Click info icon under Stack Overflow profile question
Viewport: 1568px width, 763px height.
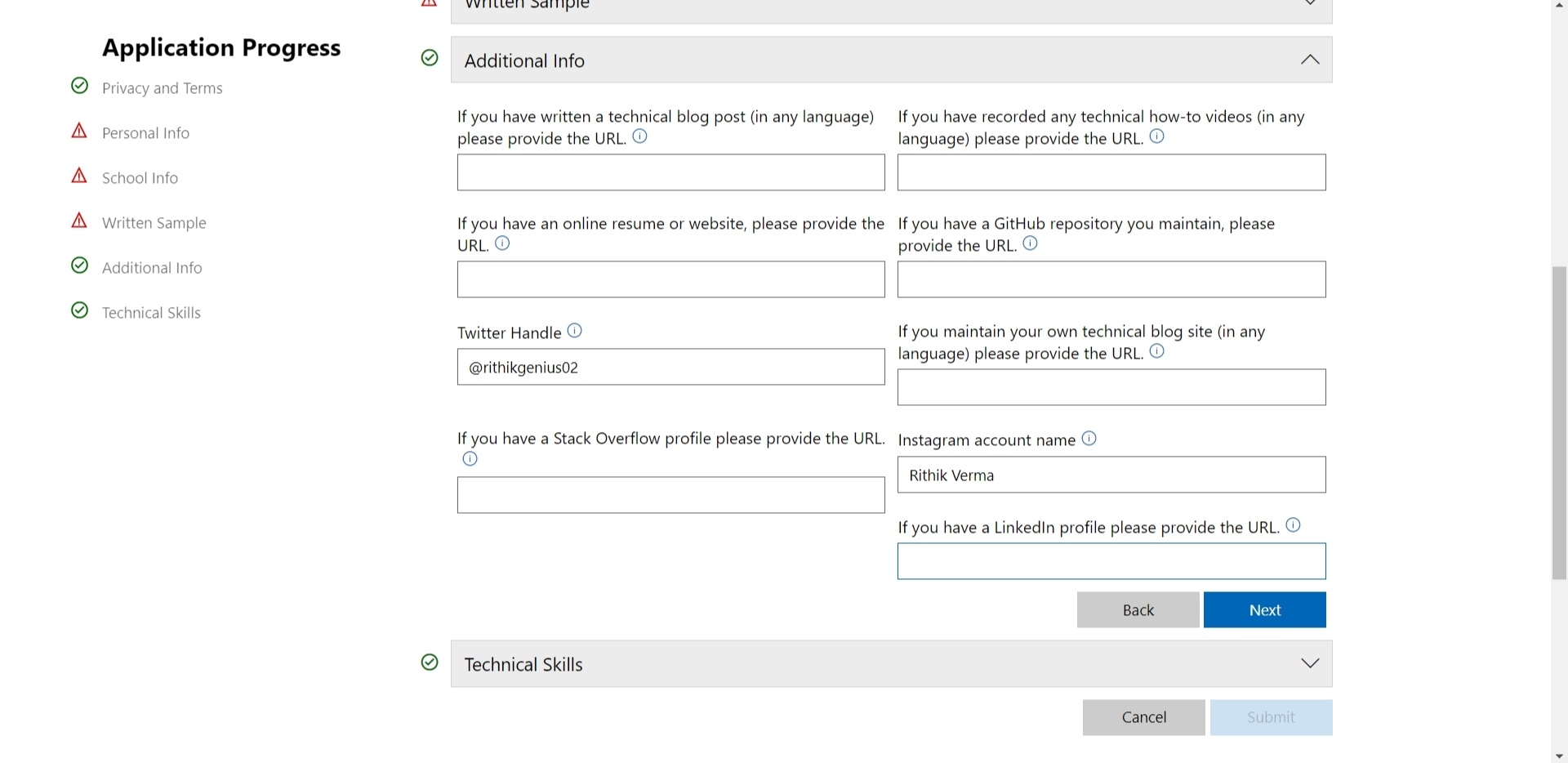(x=470, y=459)
